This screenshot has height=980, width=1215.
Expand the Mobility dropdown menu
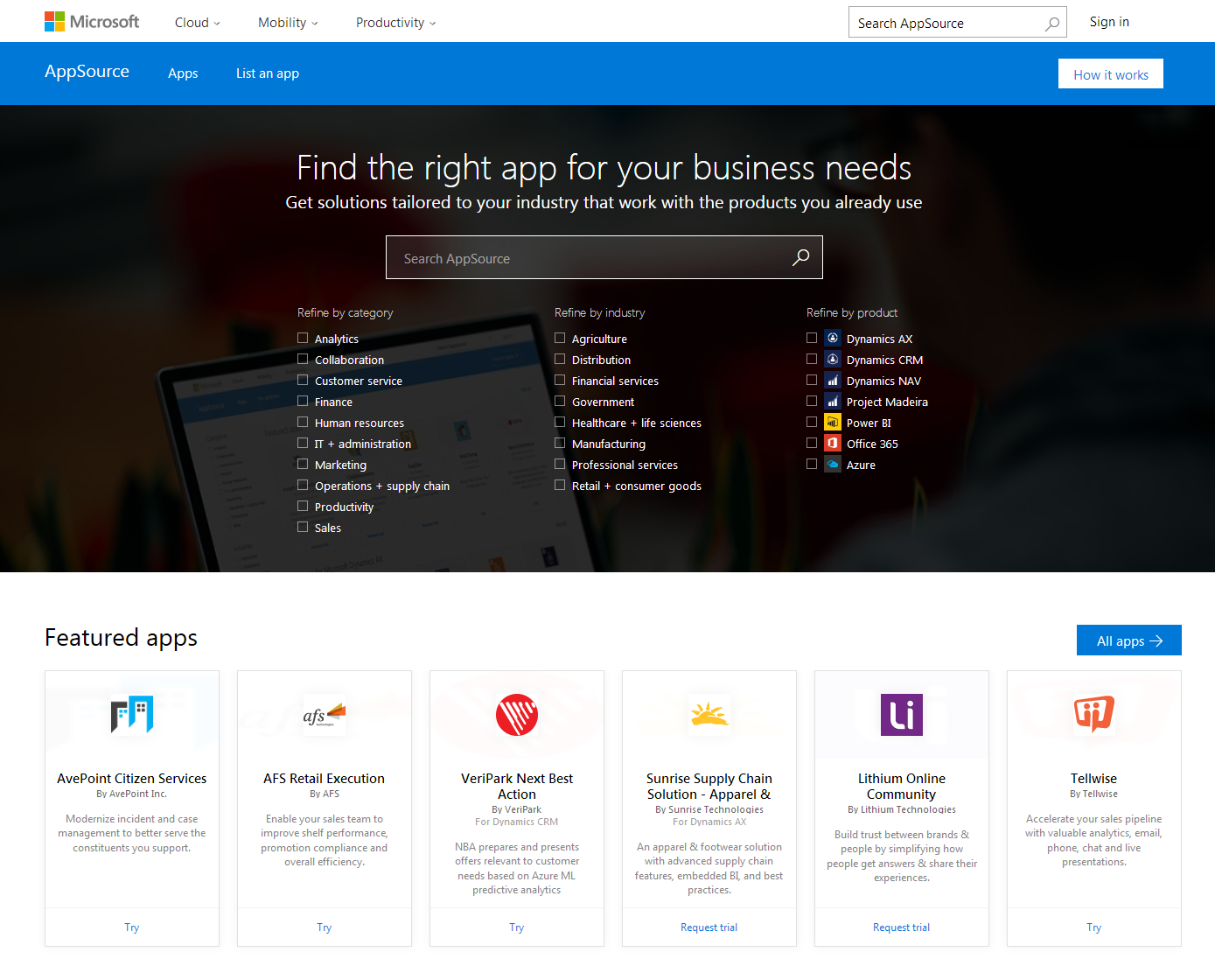[288, 23]
